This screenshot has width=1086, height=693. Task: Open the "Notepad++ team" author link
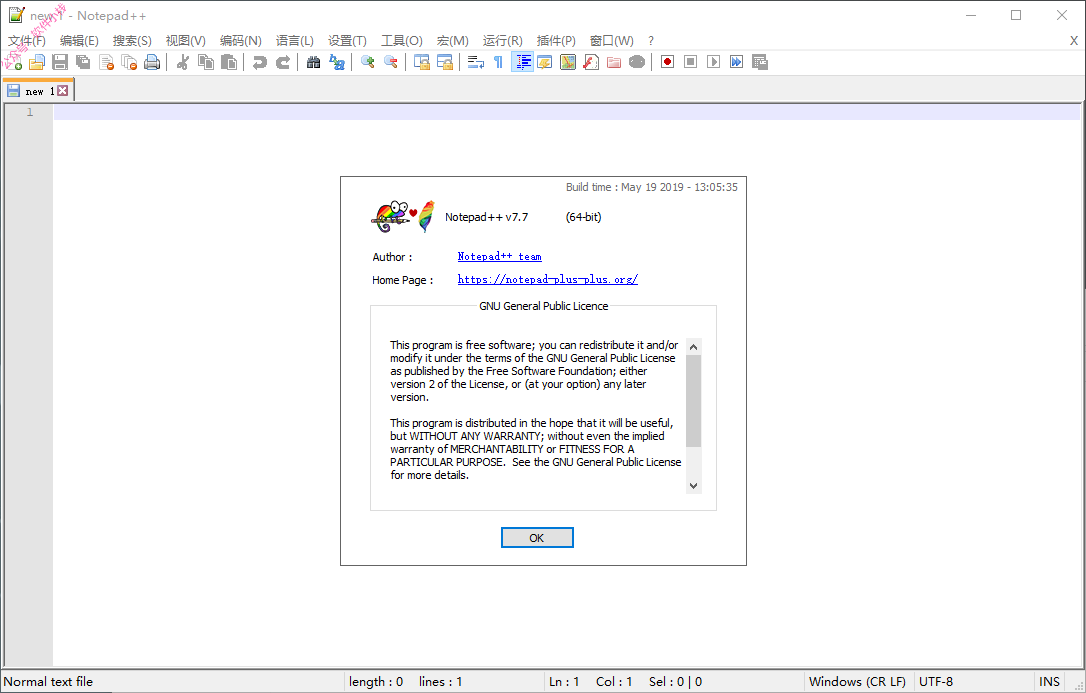coord(499,257)
